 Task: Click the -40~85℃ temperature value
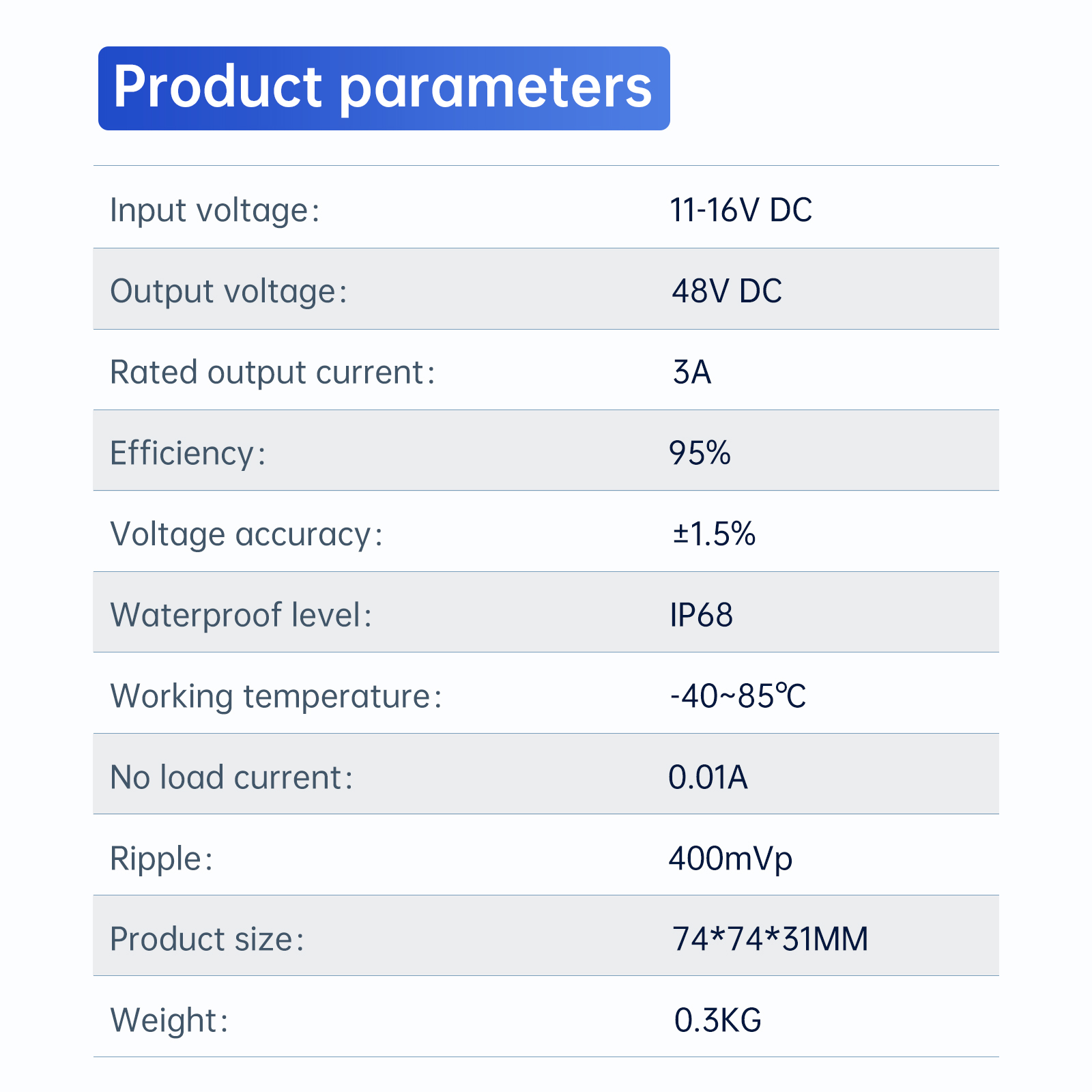(x=738, y=696)
